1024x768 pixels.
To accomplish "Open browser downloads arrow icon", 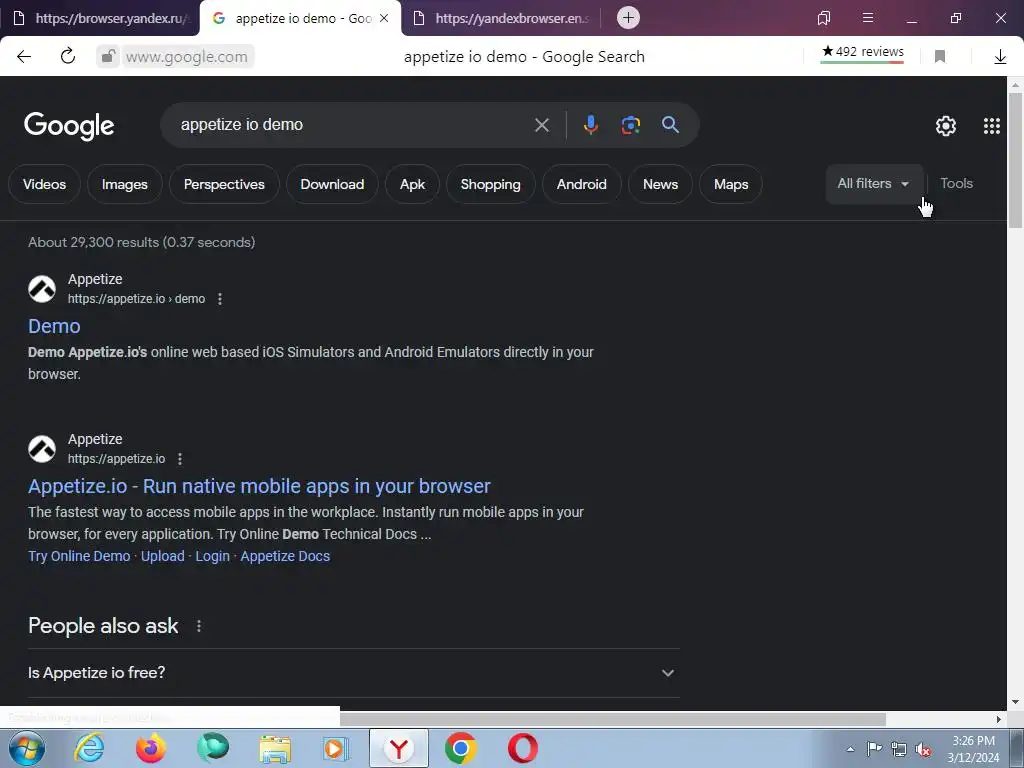I will [1000, 57].
